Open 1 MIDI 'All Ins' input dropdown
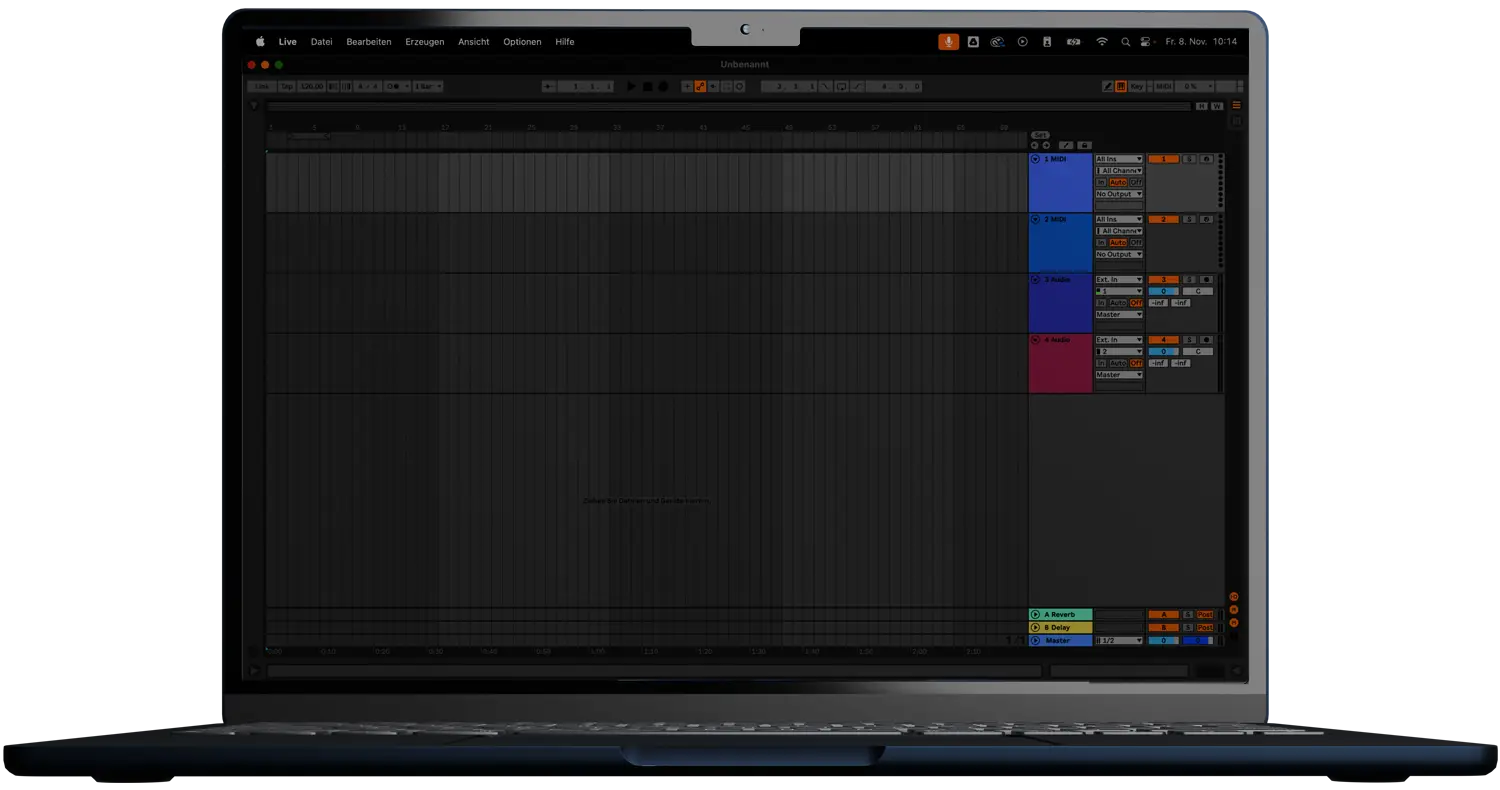 pos(1118,159)
